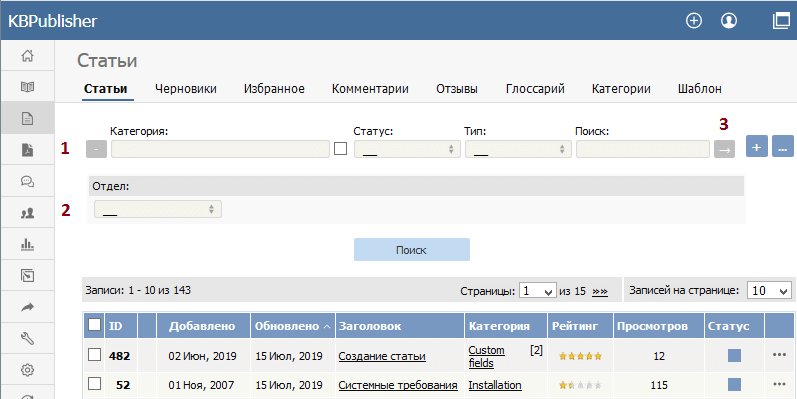This screenshot has height=399, width=797.
Task: Open the PDF files icon in sidebar
Action: point(27,150)
